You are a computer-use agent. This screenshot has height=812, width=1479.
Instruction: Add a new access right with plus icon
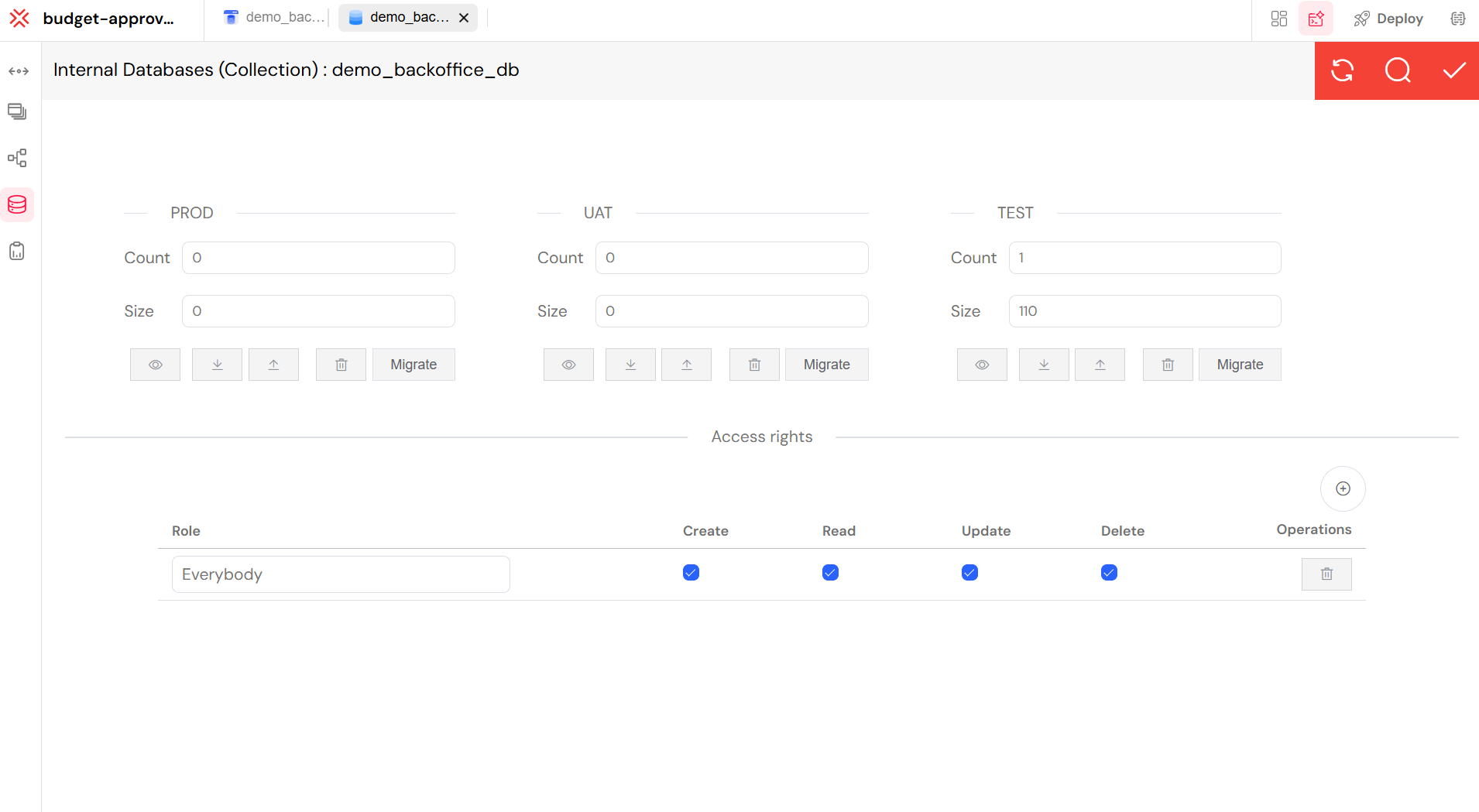pyautogui.click(x=1343, y=488)
